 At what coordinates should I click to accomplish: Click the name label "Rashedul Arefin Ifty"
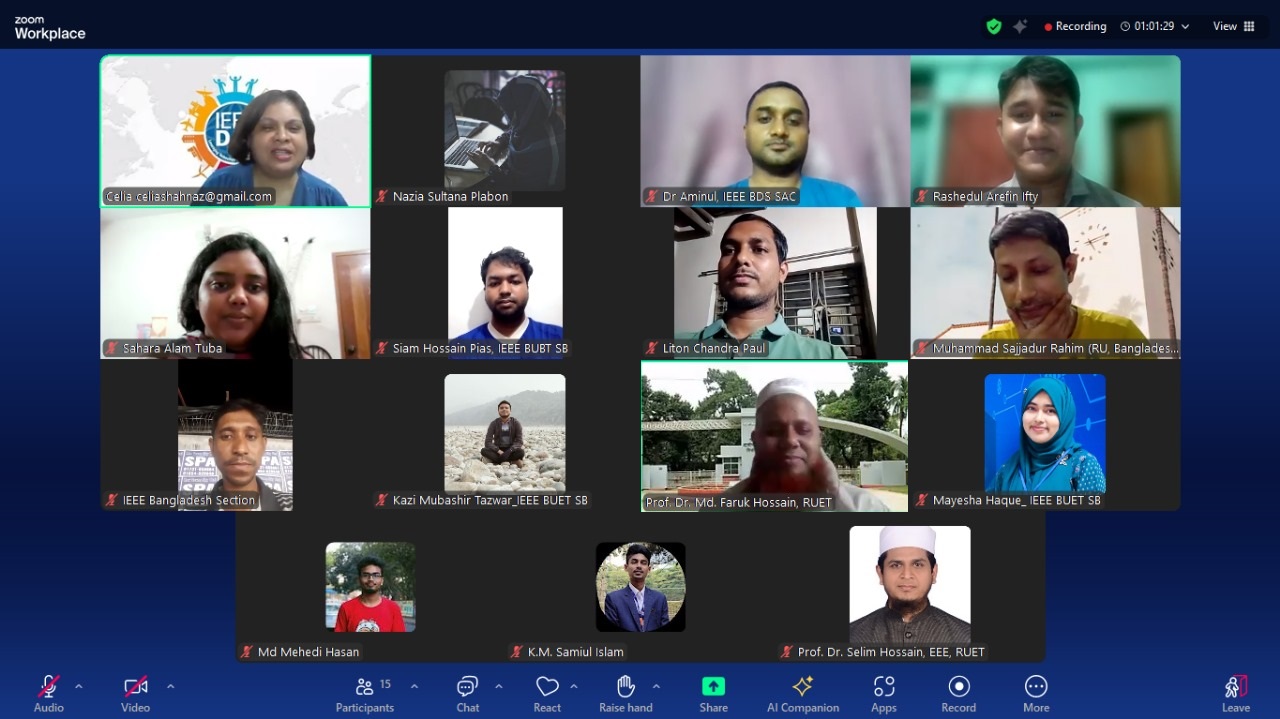point(985,197)
